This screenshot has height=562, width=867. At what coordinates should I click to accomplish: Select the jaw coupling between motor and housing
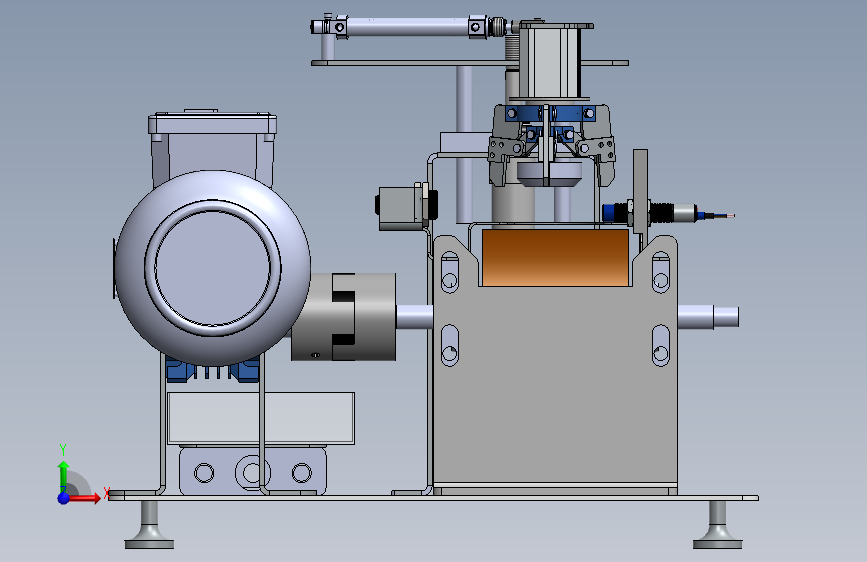pos(343,316)
